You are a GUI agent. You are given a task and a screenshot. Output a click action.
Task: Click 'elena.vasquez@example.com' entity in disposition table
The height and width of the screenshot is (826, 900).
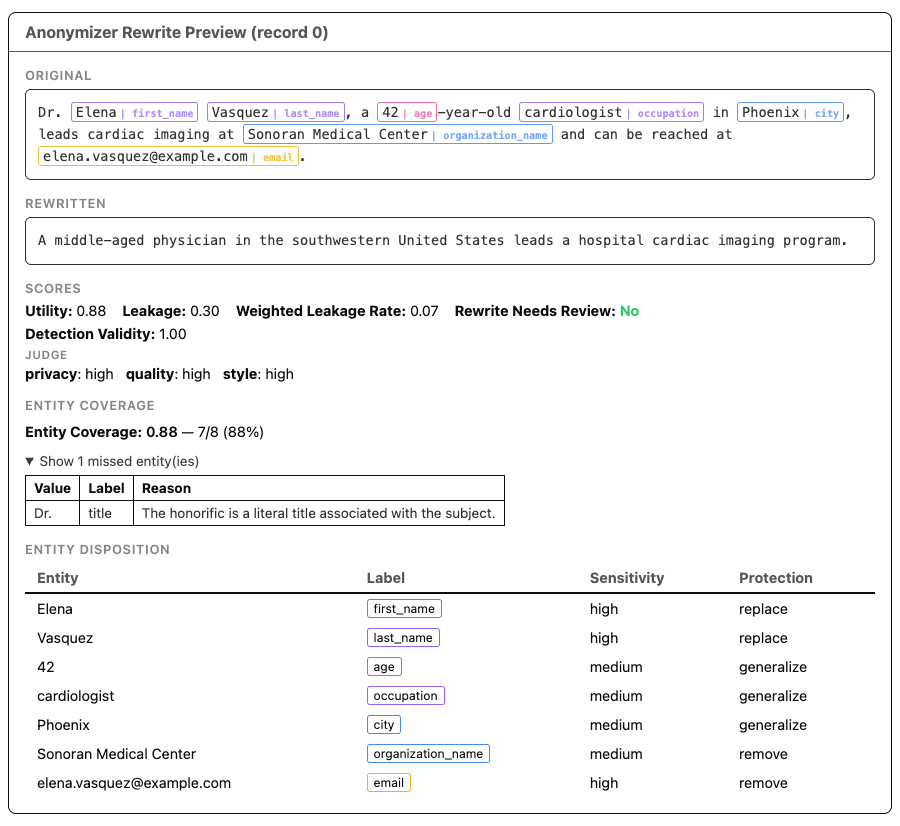(x=134, y=783)
